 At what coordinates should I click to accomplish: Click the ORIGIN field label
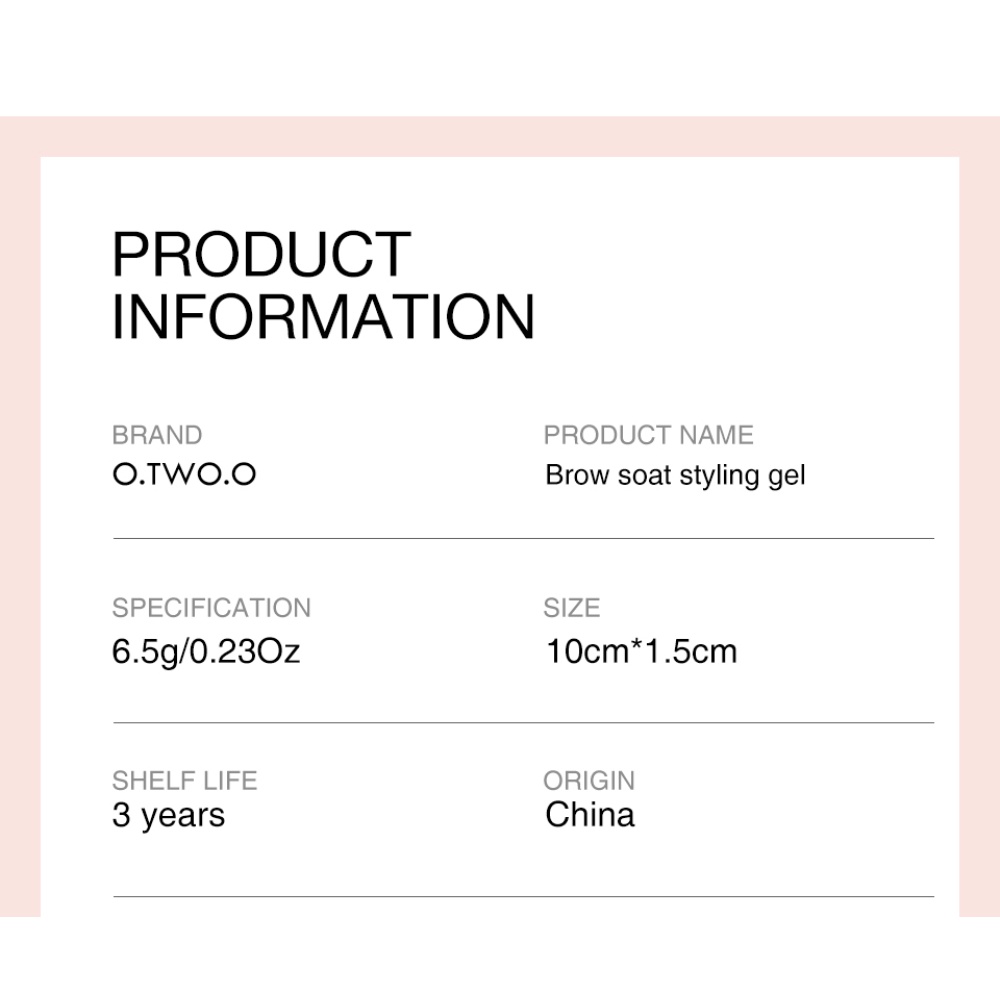589,781
